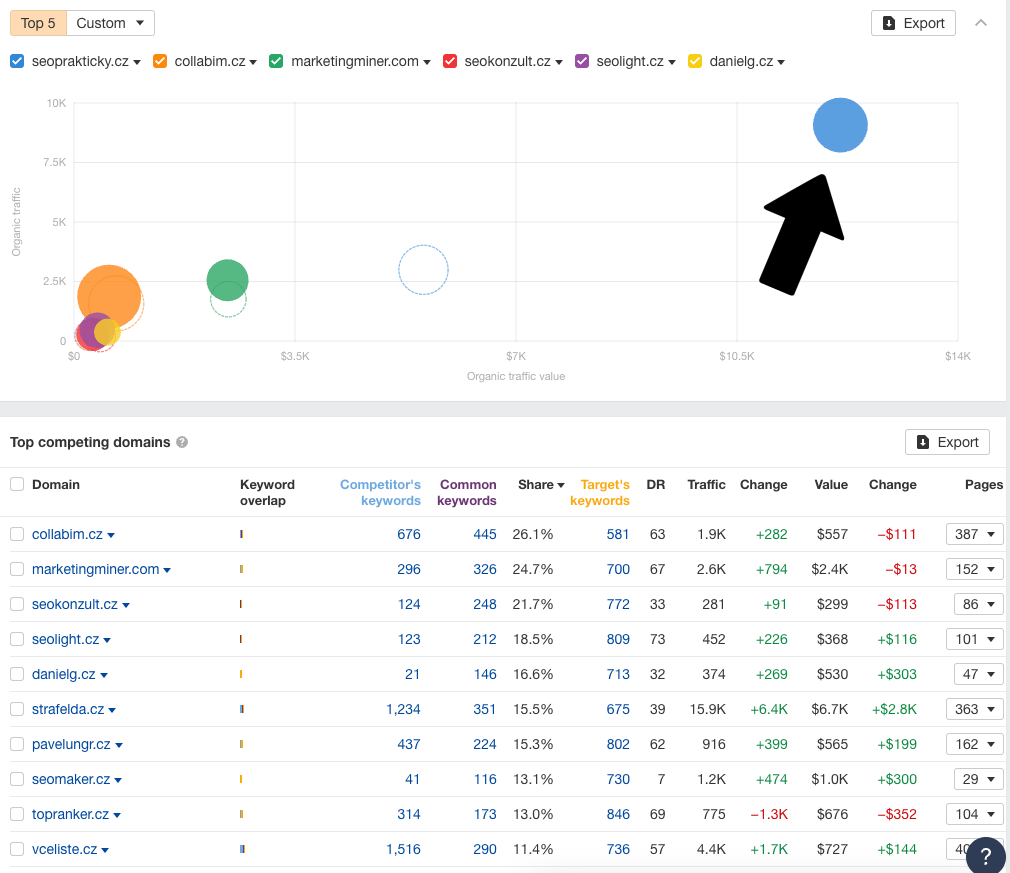Image resolution: width=1010 pixels, height=873 pixels.
Task: Check the select-all Domain header checkbox
Action: click(17, 484)
